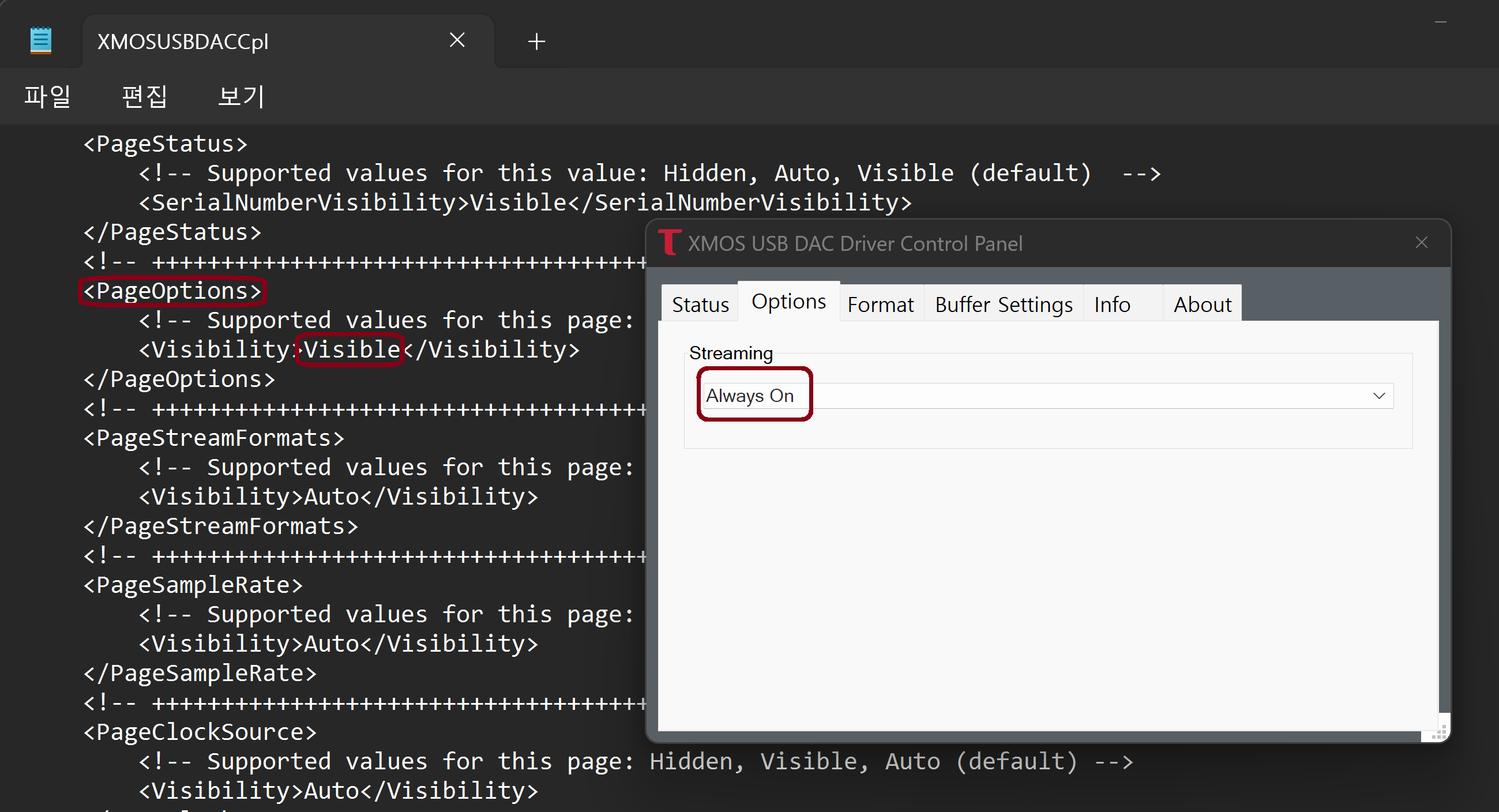Open the Streaming combo box showing Always On
Image resolution: width=1499 pixels, height=812 pixels.
pyautogui.click(x=1048, y=396)
